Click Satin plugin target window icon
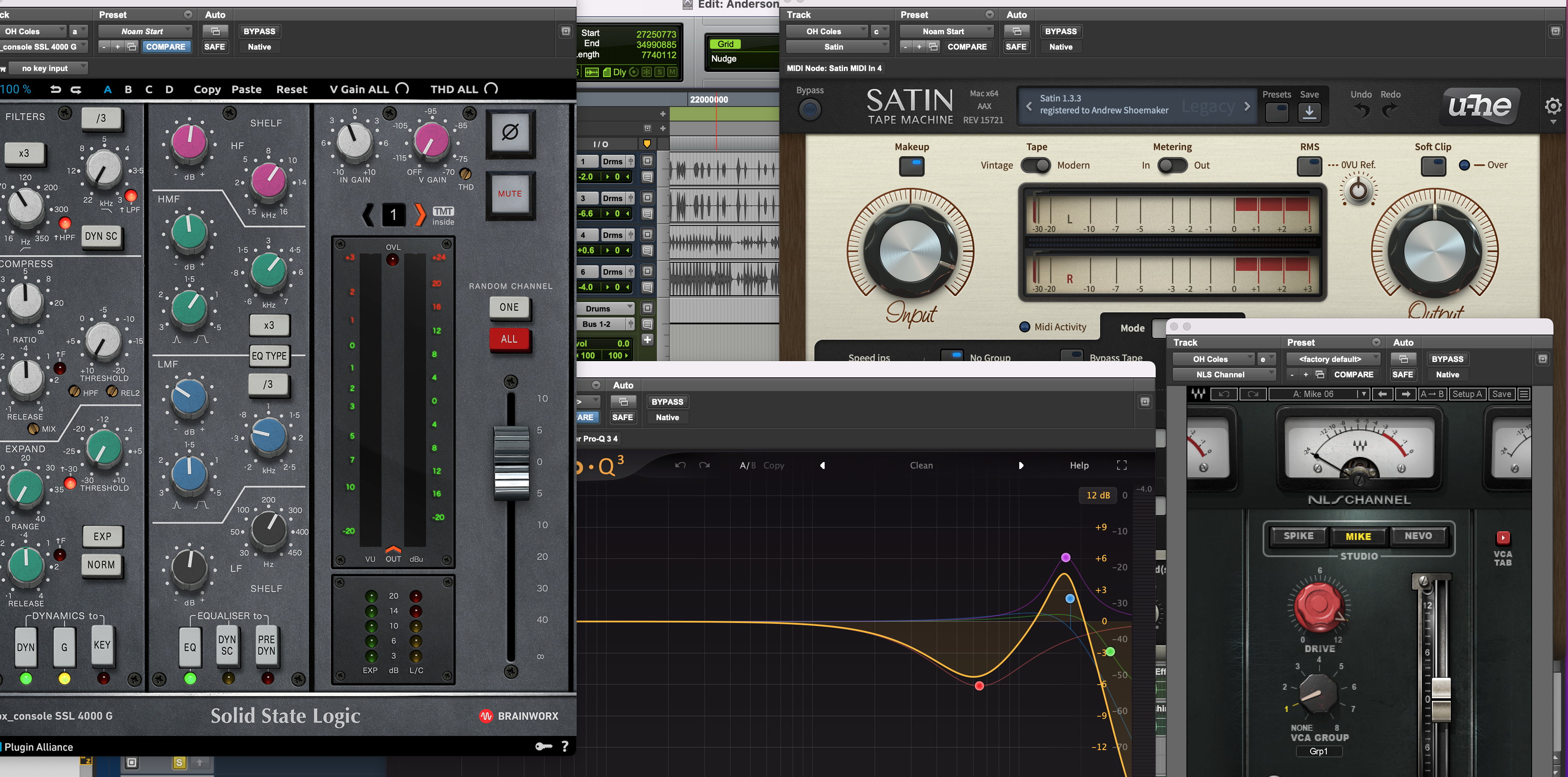The width and height of the screenshot is (1568, 777). [x=1555, y=31]
